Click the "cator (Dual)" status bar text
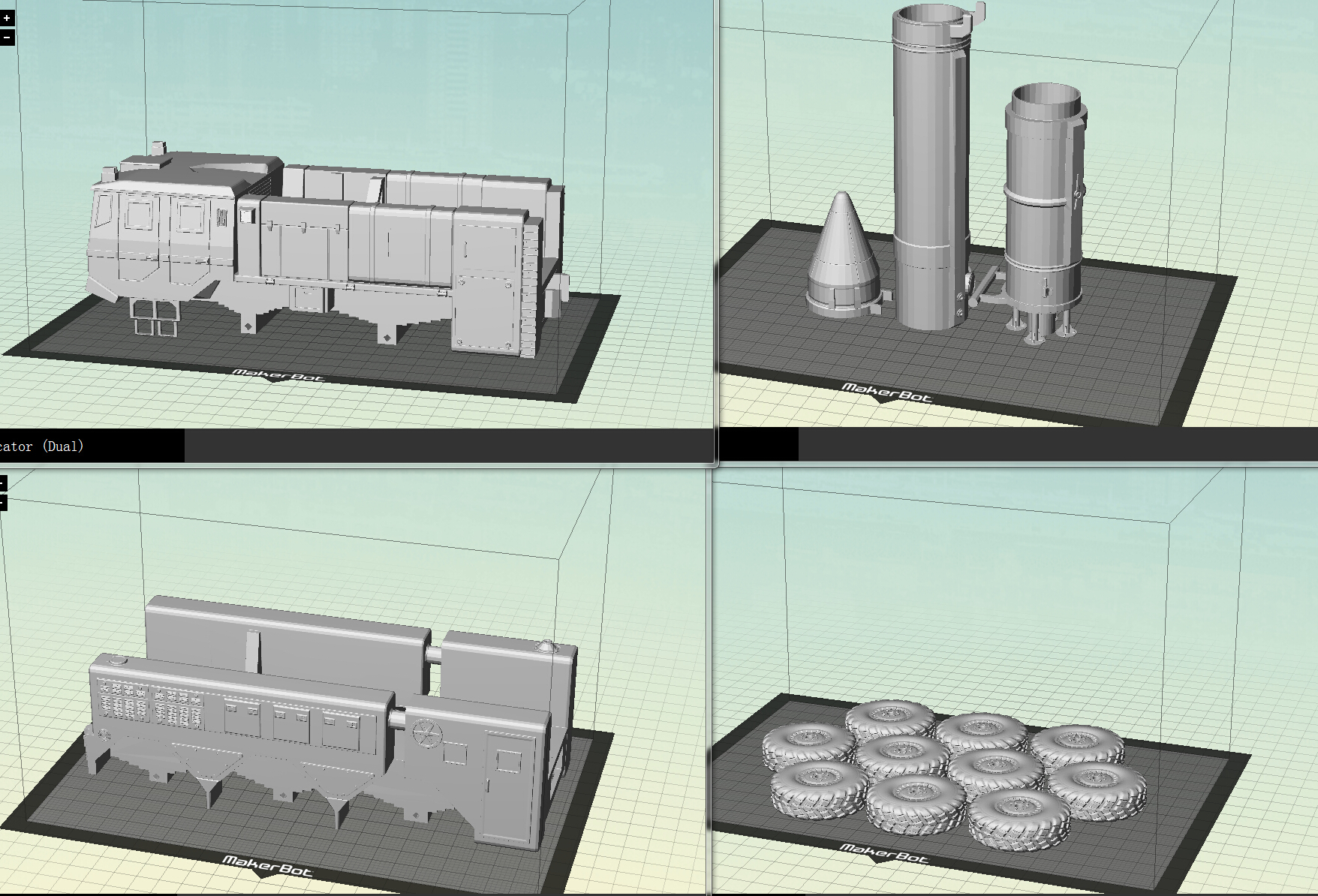Image resolution: width=1318 pixels, height=896 pixels. point(42,446)
